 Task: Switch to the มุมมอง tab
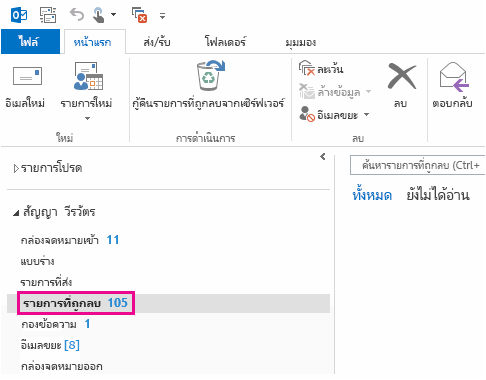[x=301, y=42]
